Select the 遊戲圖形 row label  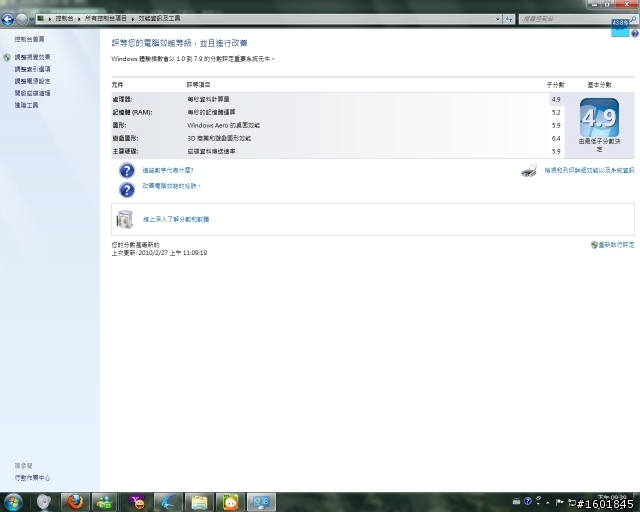tap(125, 138)
